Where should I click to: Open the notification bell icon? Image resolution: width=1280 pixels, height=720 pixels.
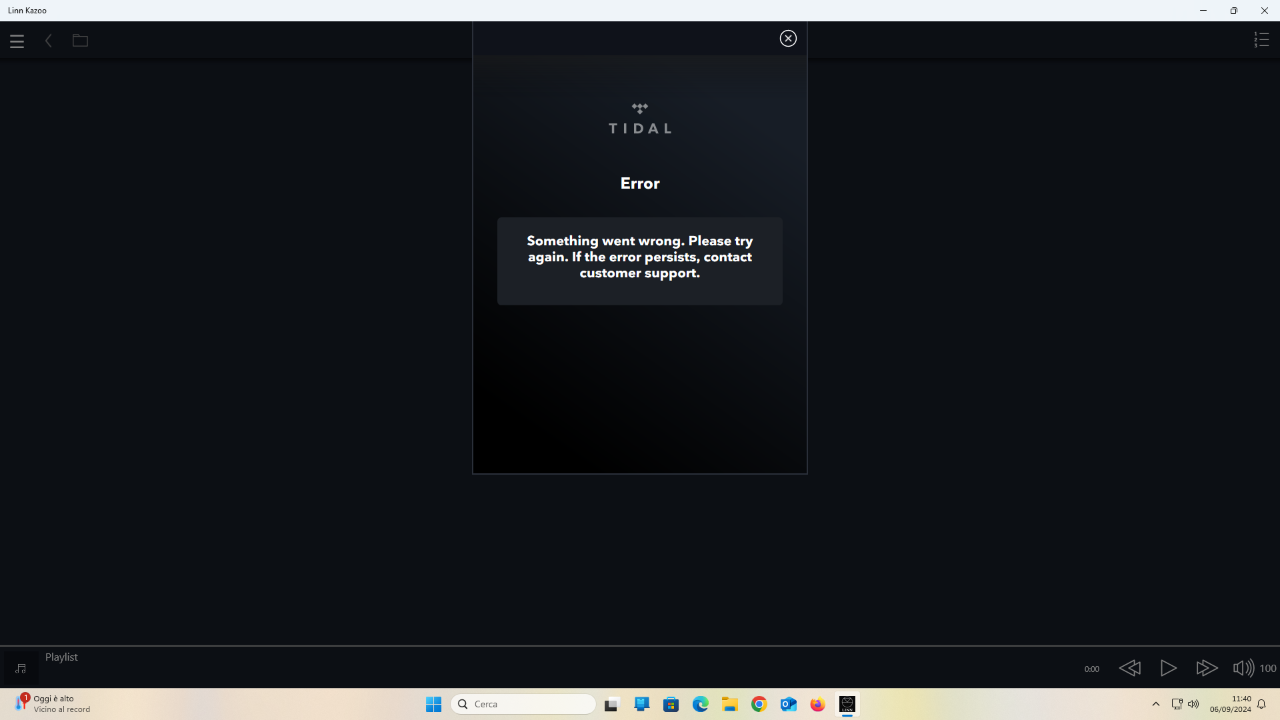(x=1262, y=704)
